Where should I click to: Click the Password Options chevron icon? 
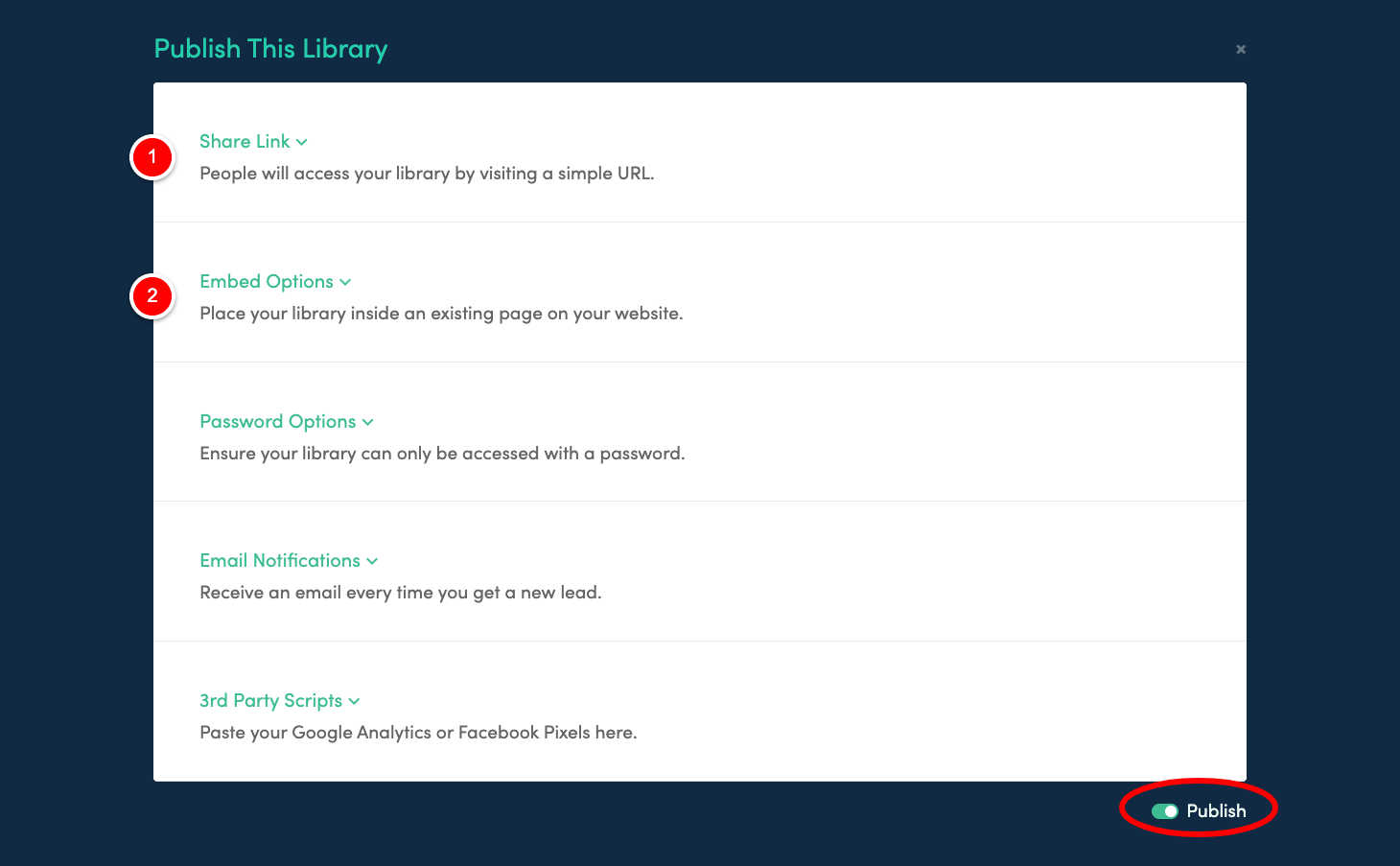point(367,422)
